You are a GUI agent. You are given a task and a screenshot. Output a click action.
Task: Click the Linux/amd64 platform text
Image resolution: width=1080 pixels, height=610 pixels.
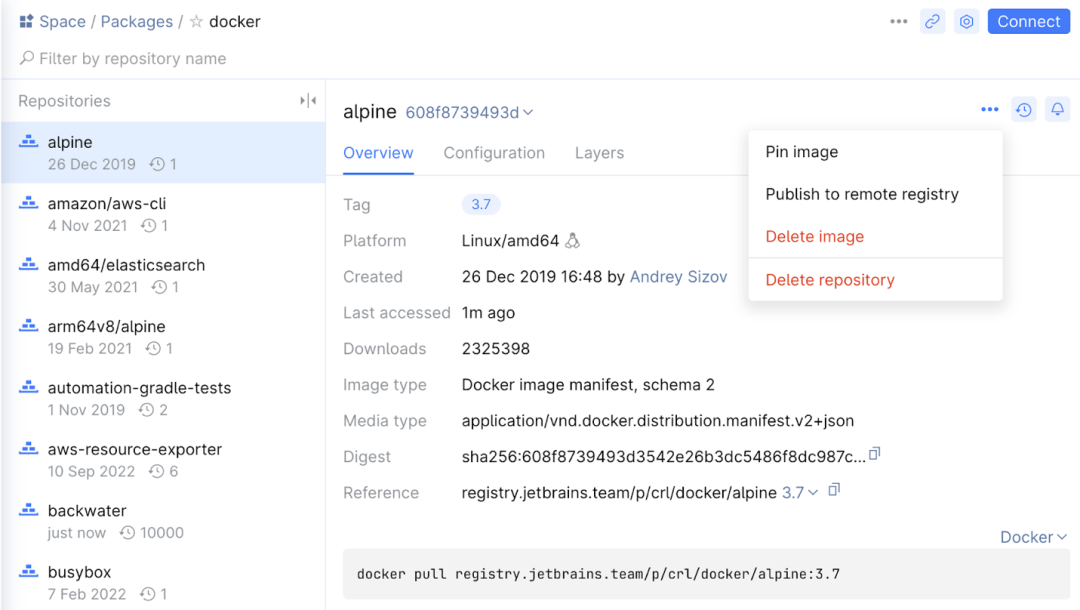click(510, 241)
